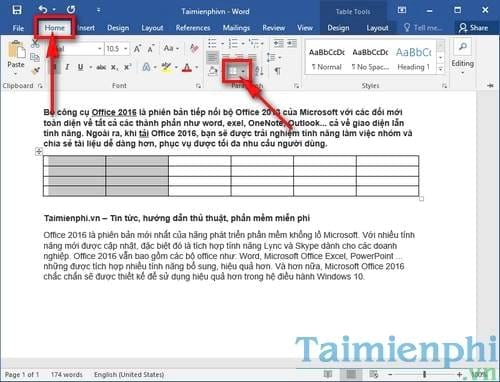Switch to the References tab
The width and height of the screenshot is (500, 382).
193,28
